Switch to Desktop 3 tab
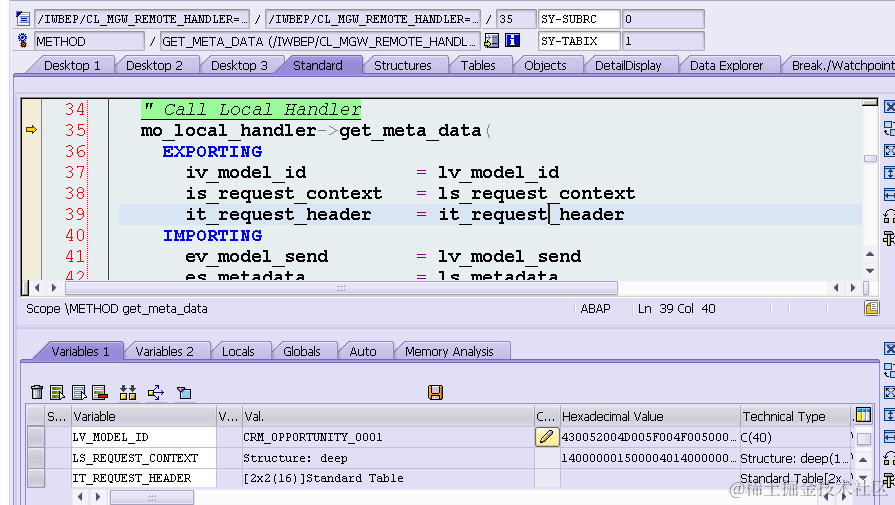The height and width of the screenshot is (505, 895). coord(239,66)
